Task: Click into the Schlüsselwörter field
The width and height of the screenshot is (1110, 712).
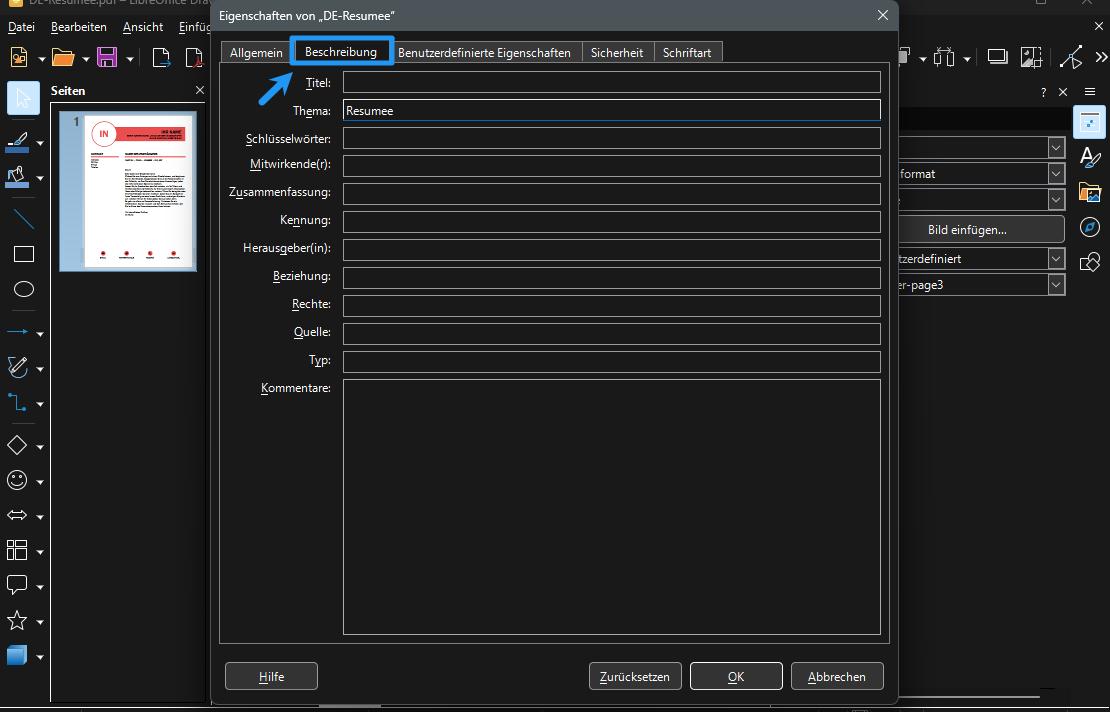Action: point(612,138)
